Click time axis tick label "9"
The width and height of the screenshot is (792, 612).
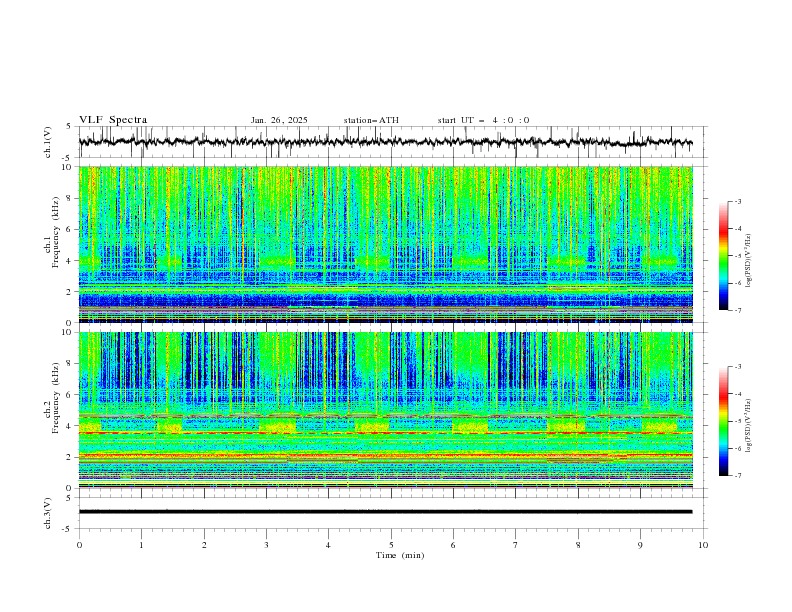[640, 545]
